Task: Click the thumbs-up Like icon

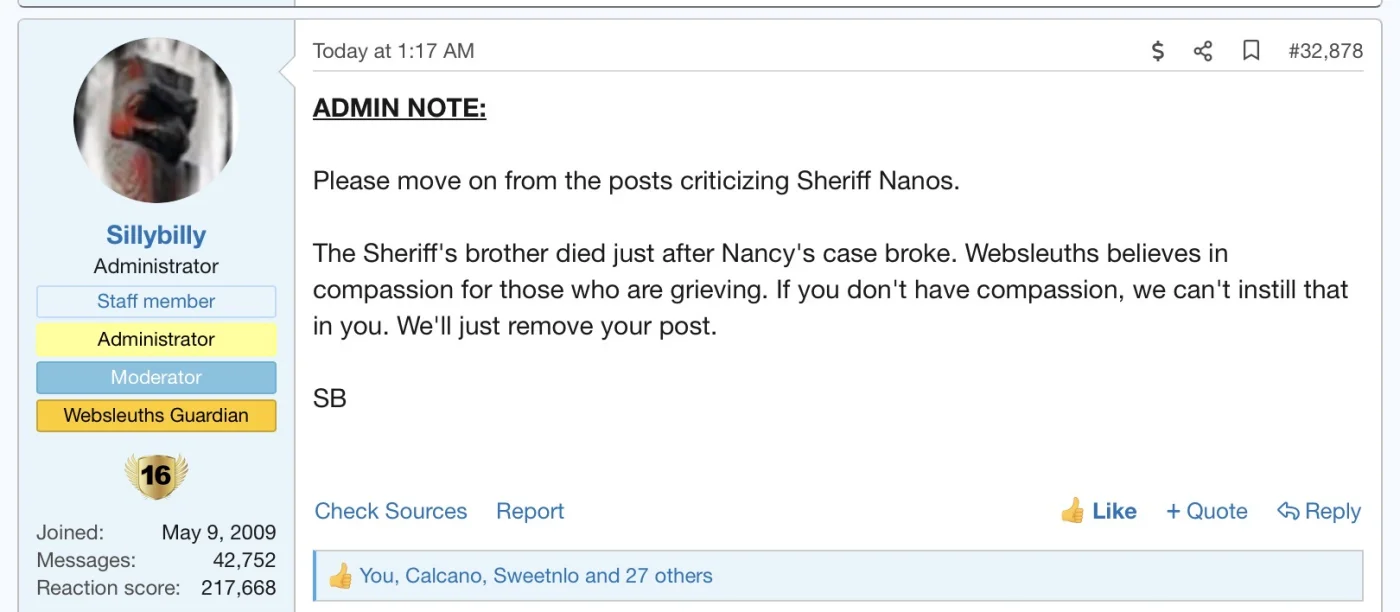Action: point(1072,511)
